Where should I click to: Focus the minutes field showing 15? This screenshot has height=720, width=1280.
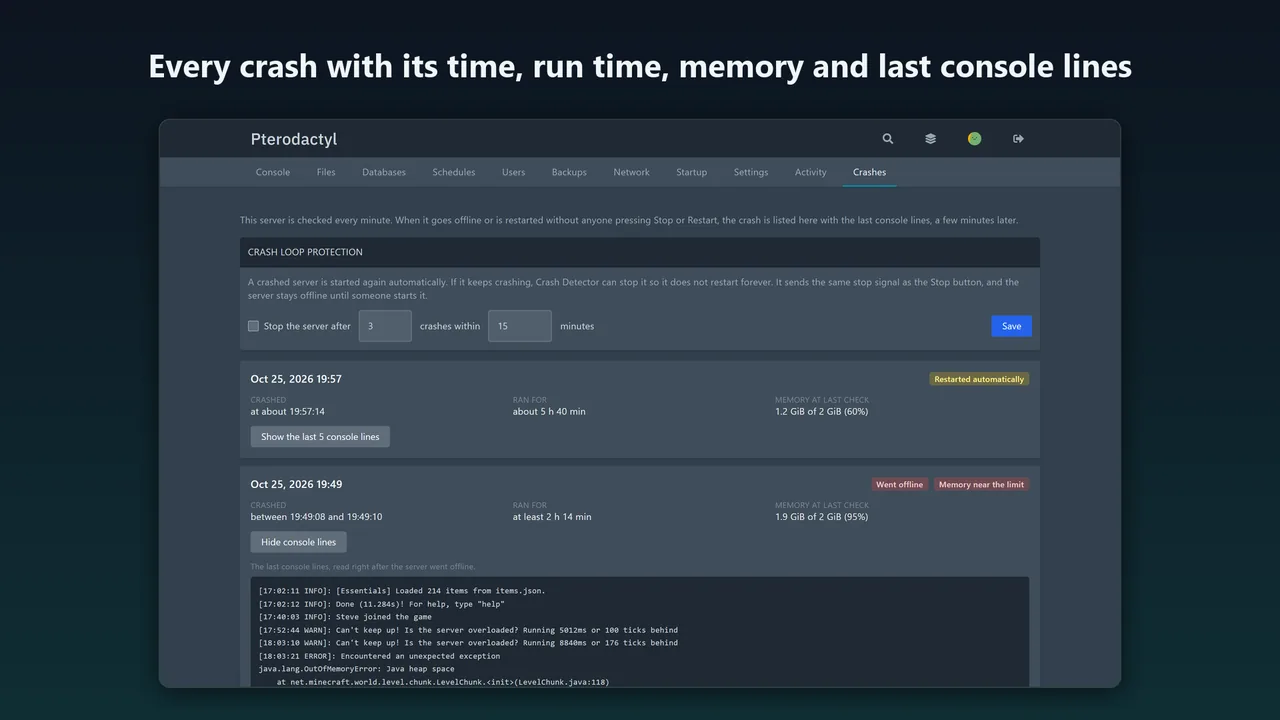[x=520, y=326]
